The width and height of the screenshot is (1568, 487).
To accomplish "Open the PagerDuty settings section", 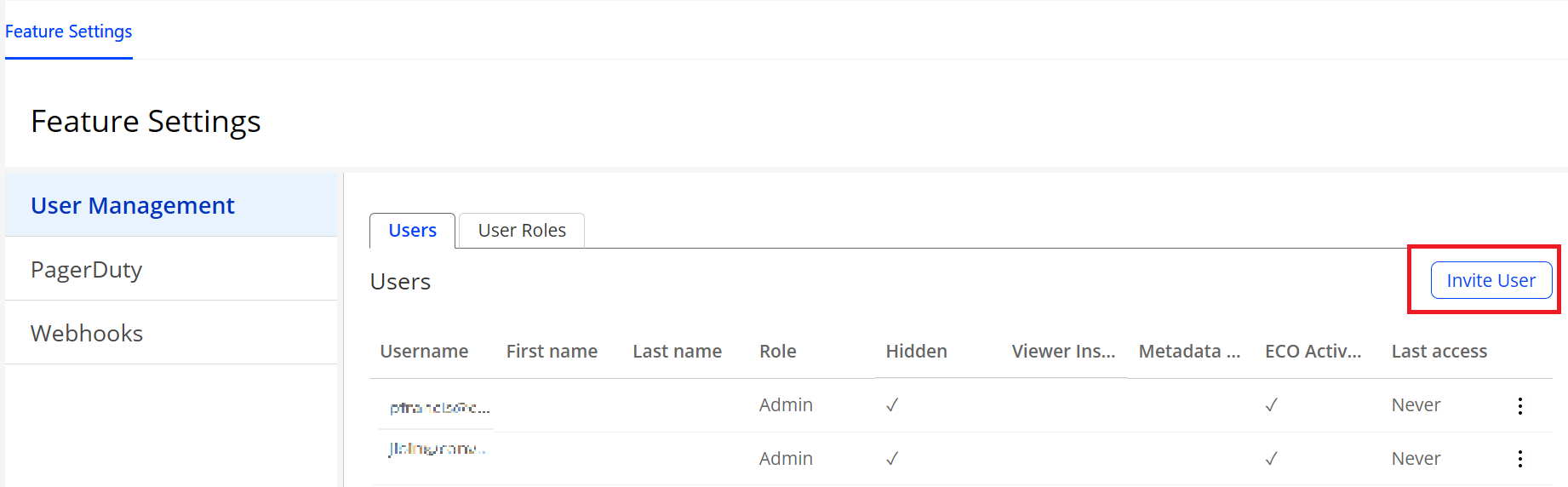I will (87, 270).
